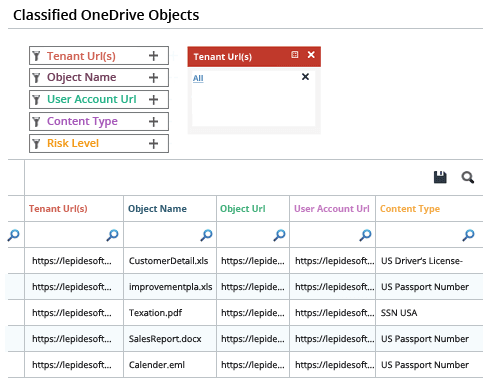500x390 pixels.
Task: Search in the Object Name column filter
Action: 206,235
